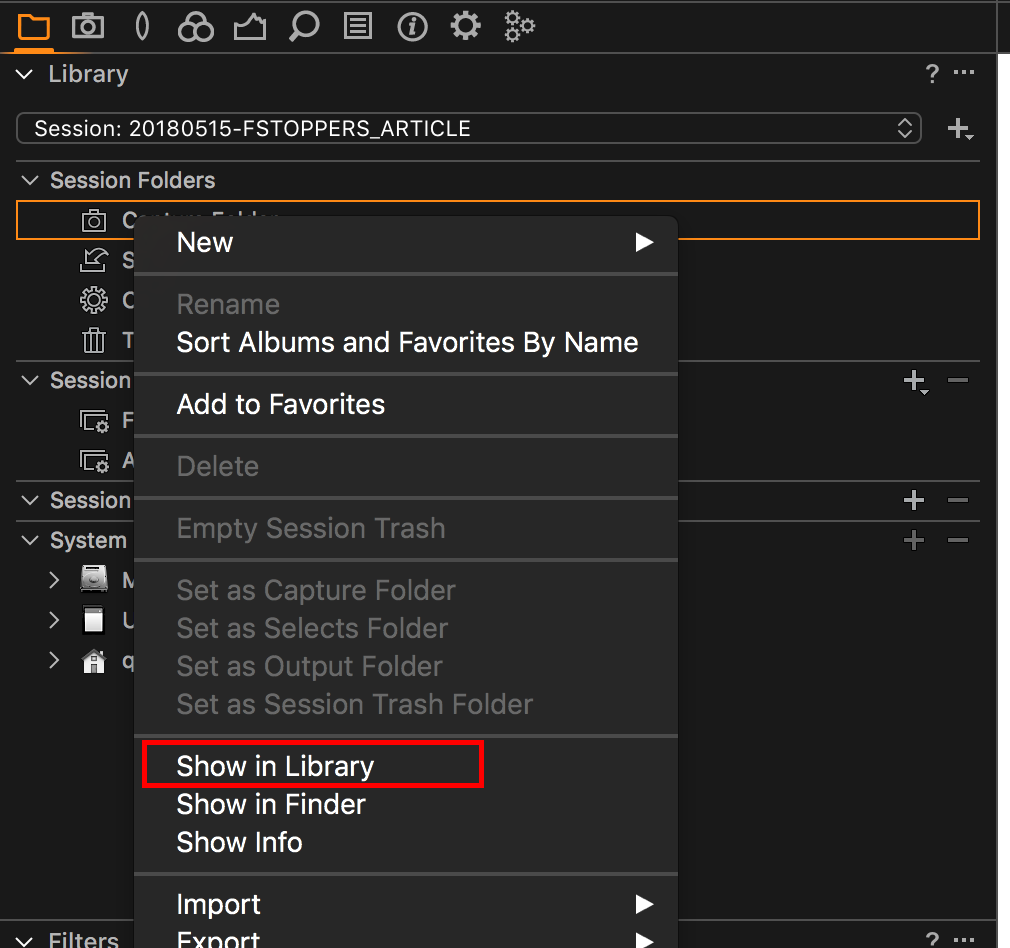Open the New submenu in context menu
This screenshot has width=1010, height=948.
point(406,243)
